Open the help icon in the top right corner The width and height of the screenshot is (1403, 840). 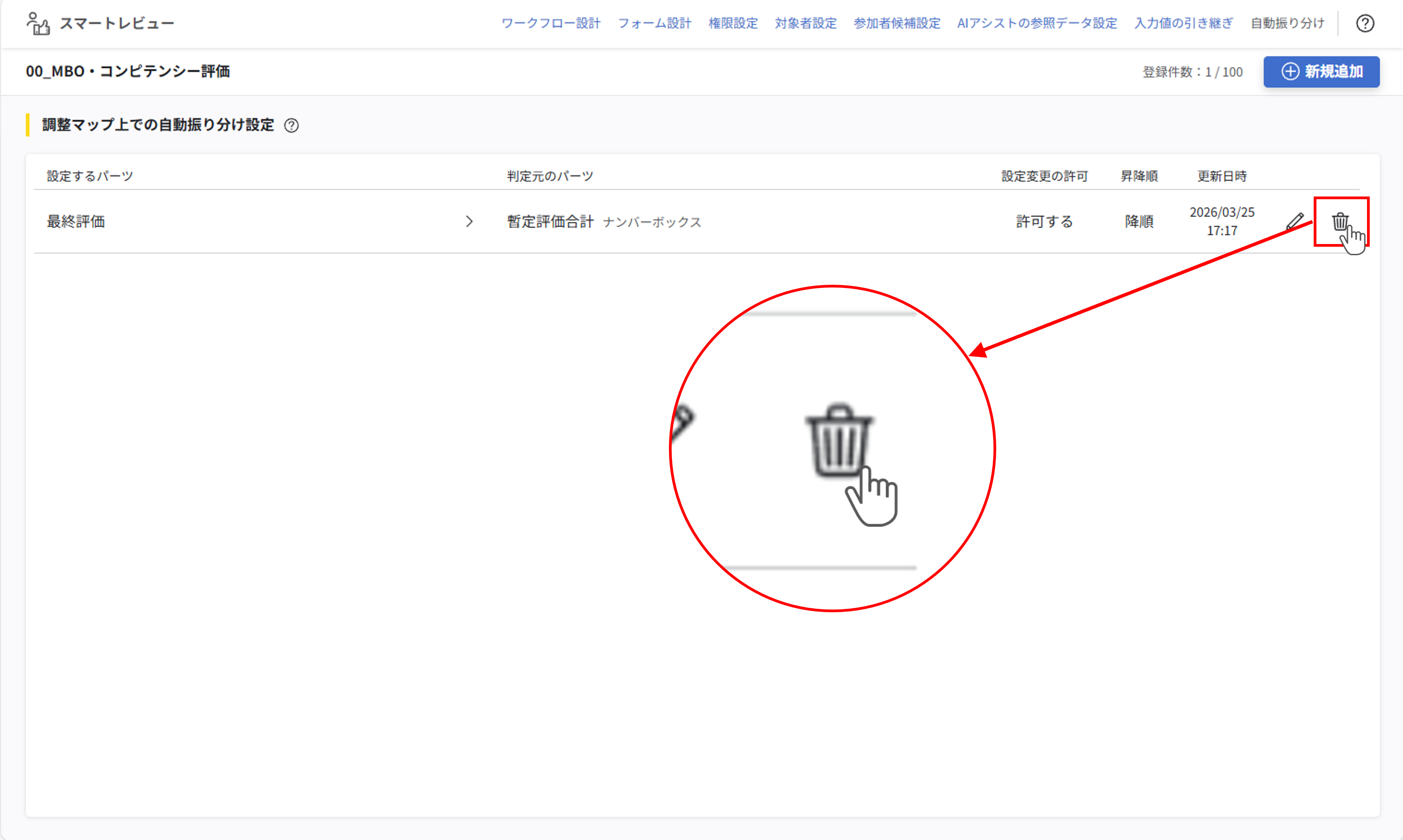point(1365,23)
